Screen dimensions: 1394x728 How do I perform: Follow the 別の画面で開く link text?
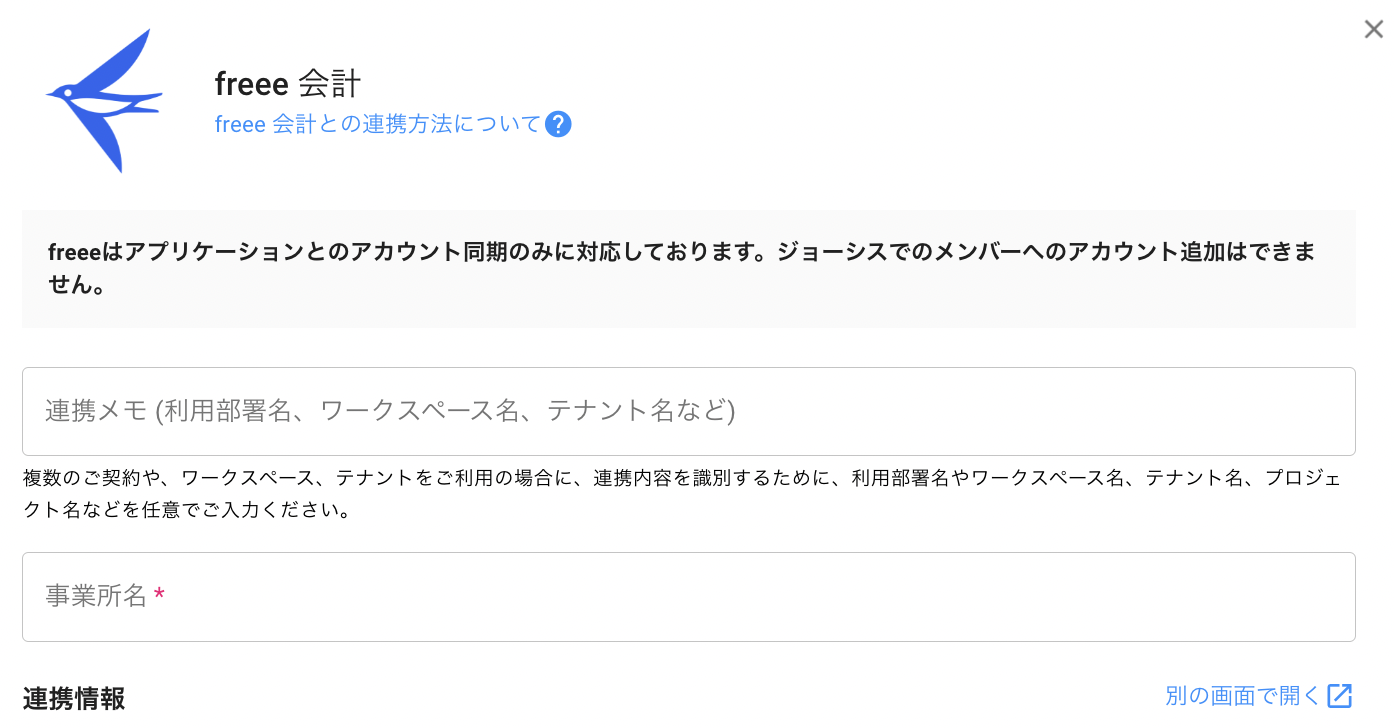tap(1243, 696)
